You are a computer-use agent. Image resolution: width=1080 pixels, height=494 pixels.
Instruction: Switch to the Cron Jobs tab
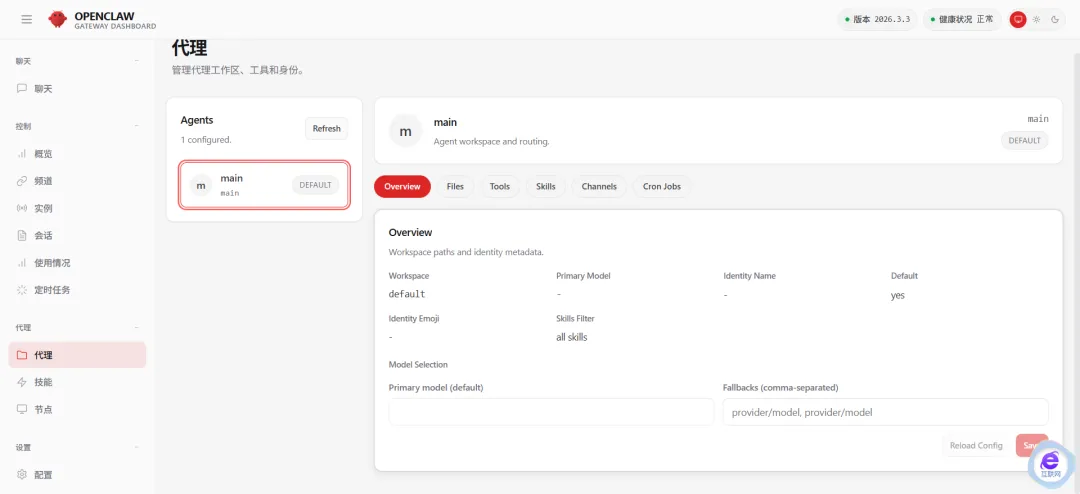coord(662,187)
